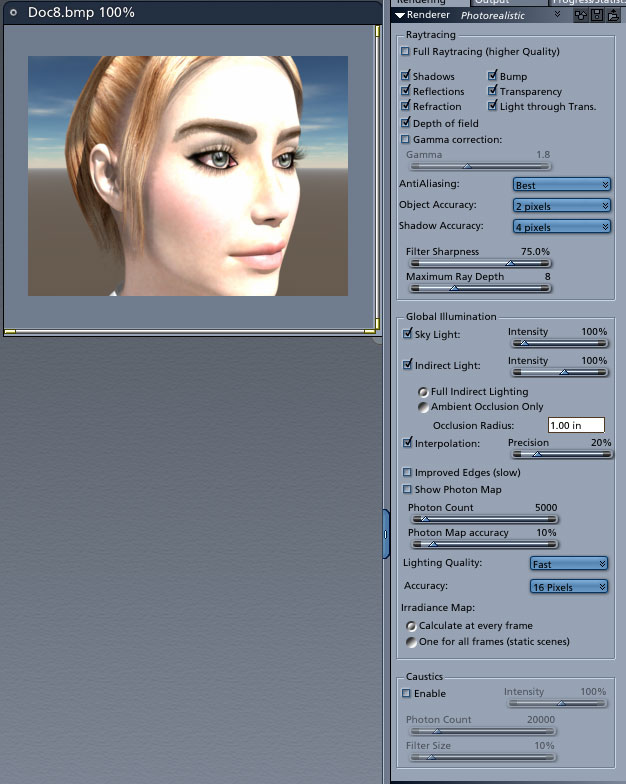Click the Doc8.bmp 100% window title
The width and height of the screenshot is (626, 784).
[x=81, y=12]
